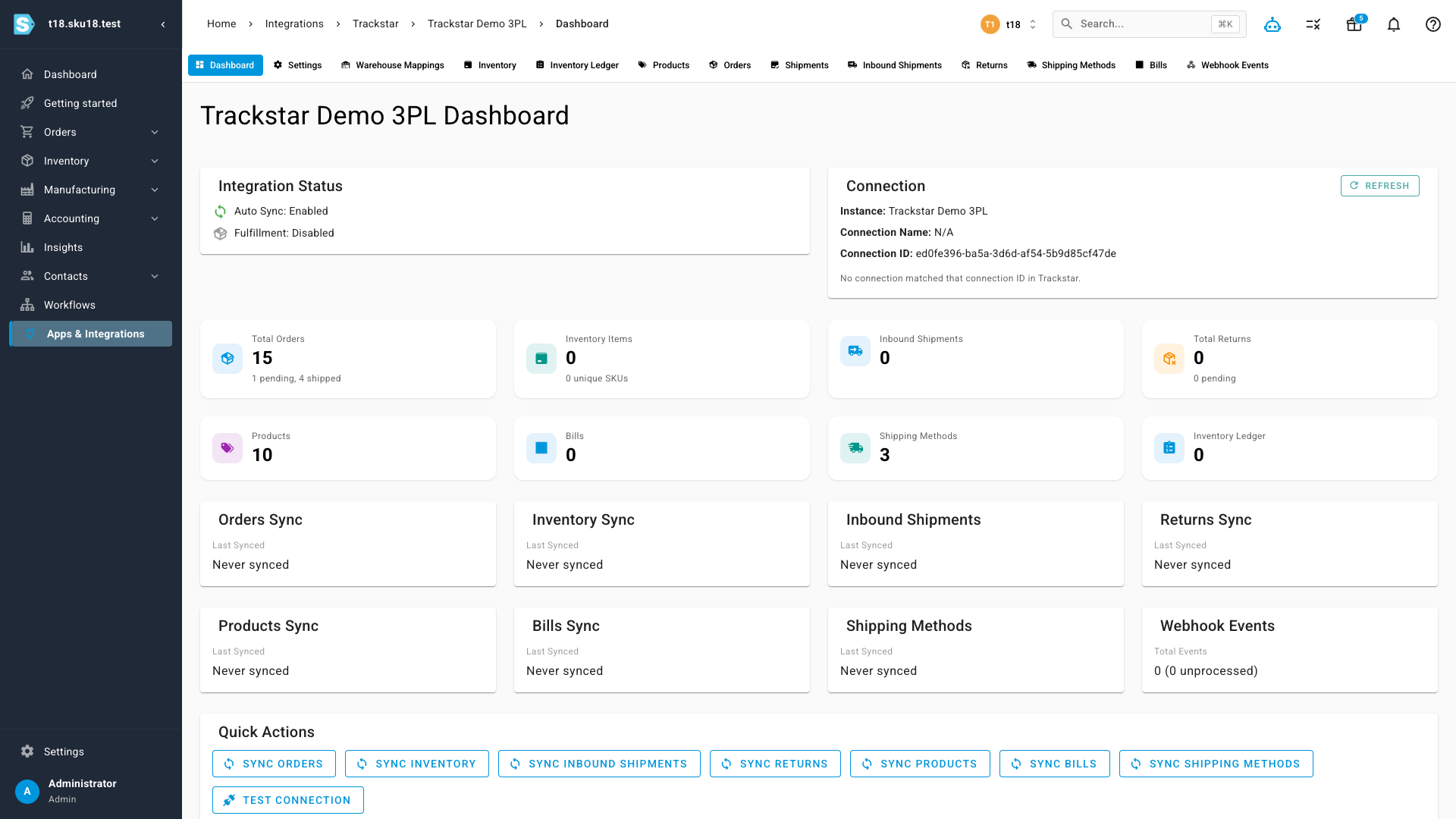
Task: Click the Total Returns card icon
Action: point(1169,359)
